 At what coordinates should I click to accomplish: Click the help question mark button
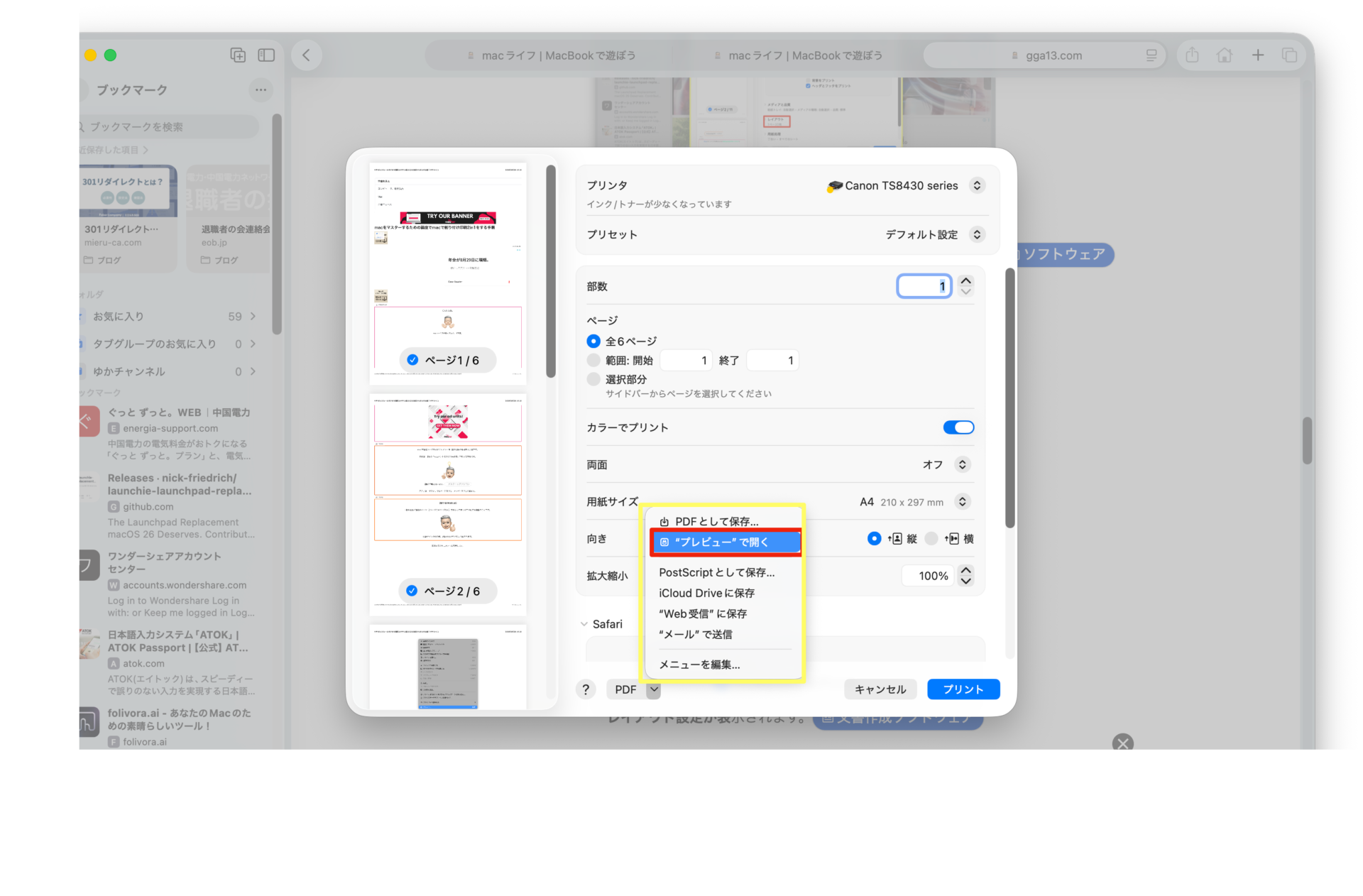(586, 689)
